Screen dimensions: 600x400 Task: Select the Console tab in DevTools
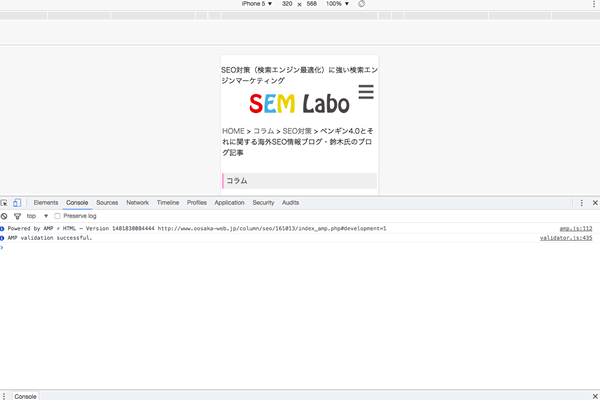point(77,203)
